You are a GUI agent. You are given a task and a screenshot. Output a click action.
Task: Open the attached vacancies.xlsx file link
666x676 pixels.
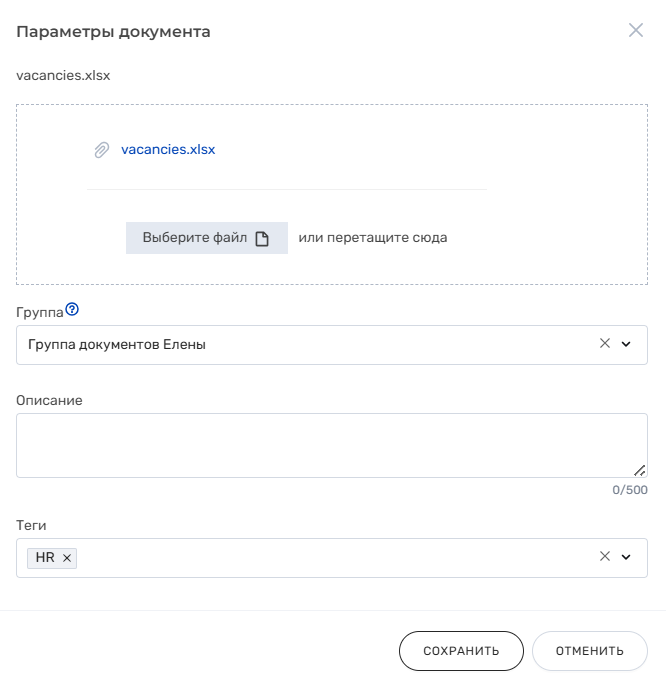168,150
